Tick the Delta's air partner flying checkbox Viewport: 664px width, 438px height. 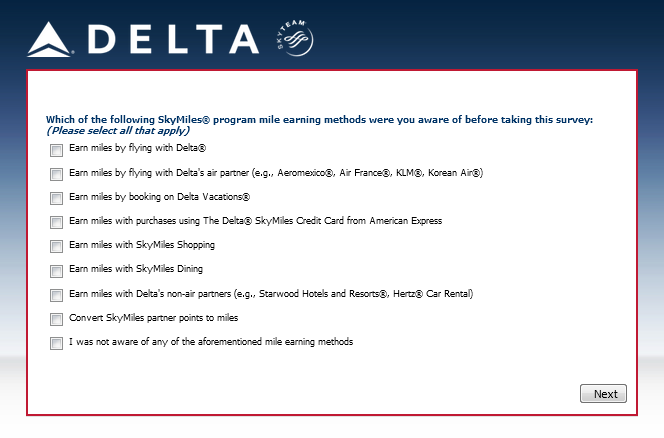click(x=55, y=174)
